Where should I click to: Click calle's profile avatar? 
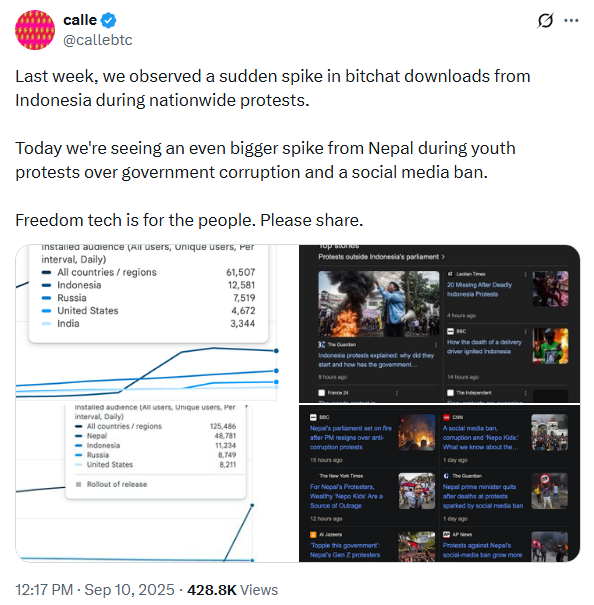(x=35, y=30)
